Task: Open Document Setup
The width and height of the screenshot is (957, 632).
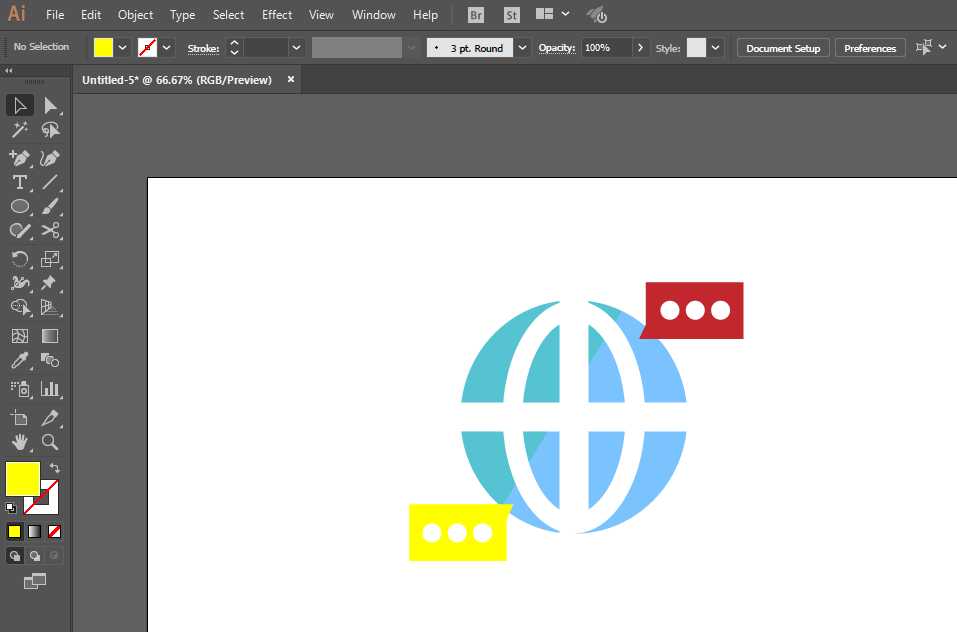Action: pyautogui.click(x=783, y=48)
